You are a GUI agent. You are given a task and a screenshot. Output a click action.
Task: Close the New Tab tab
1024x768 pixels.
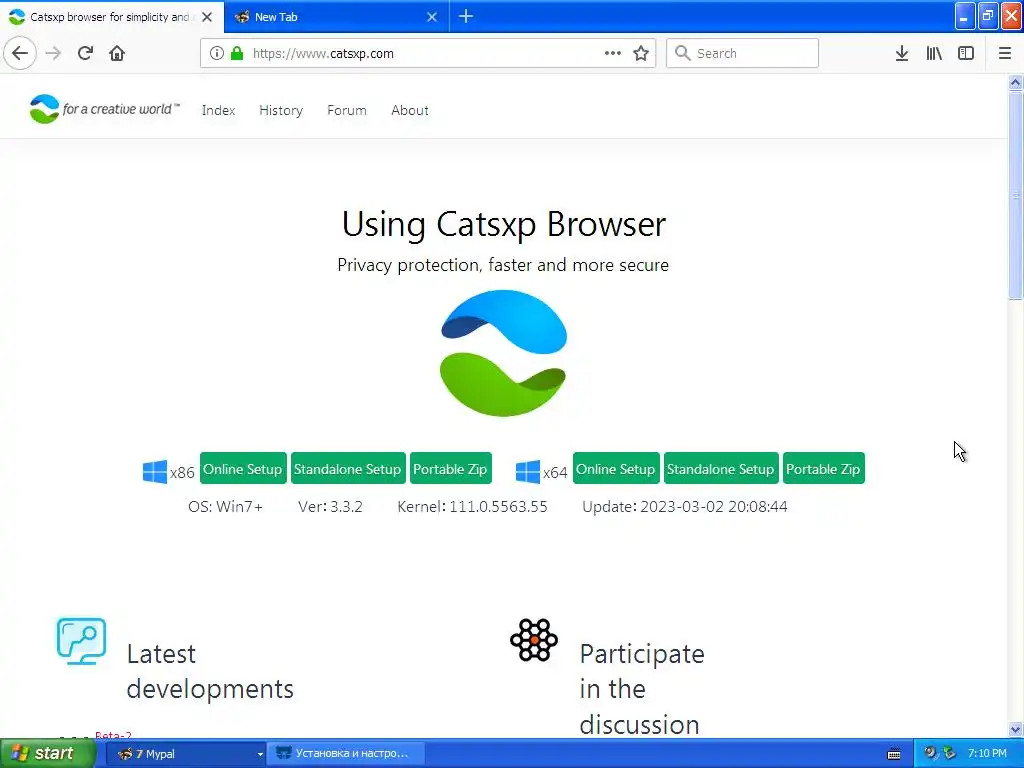tap(432, 17)
